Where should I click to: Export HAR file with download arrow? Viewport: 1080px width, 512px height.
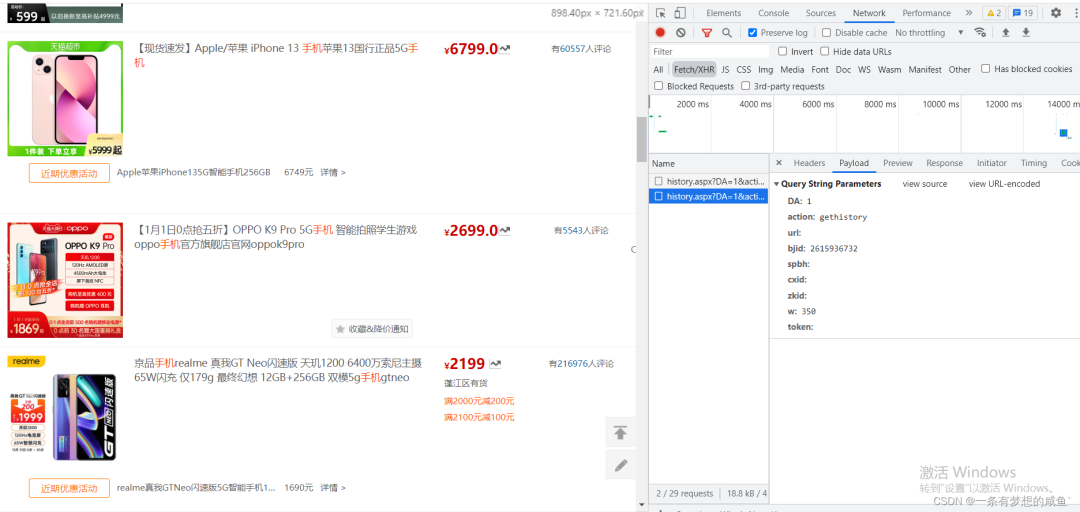coord(1026,32)
